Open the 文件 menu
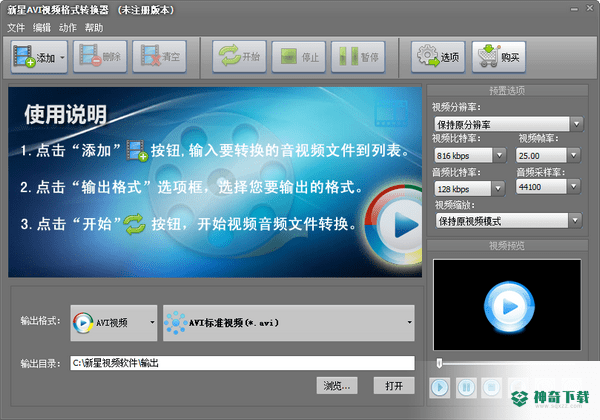The width and height of the screenshot is (600, 420). coord(16,28)
